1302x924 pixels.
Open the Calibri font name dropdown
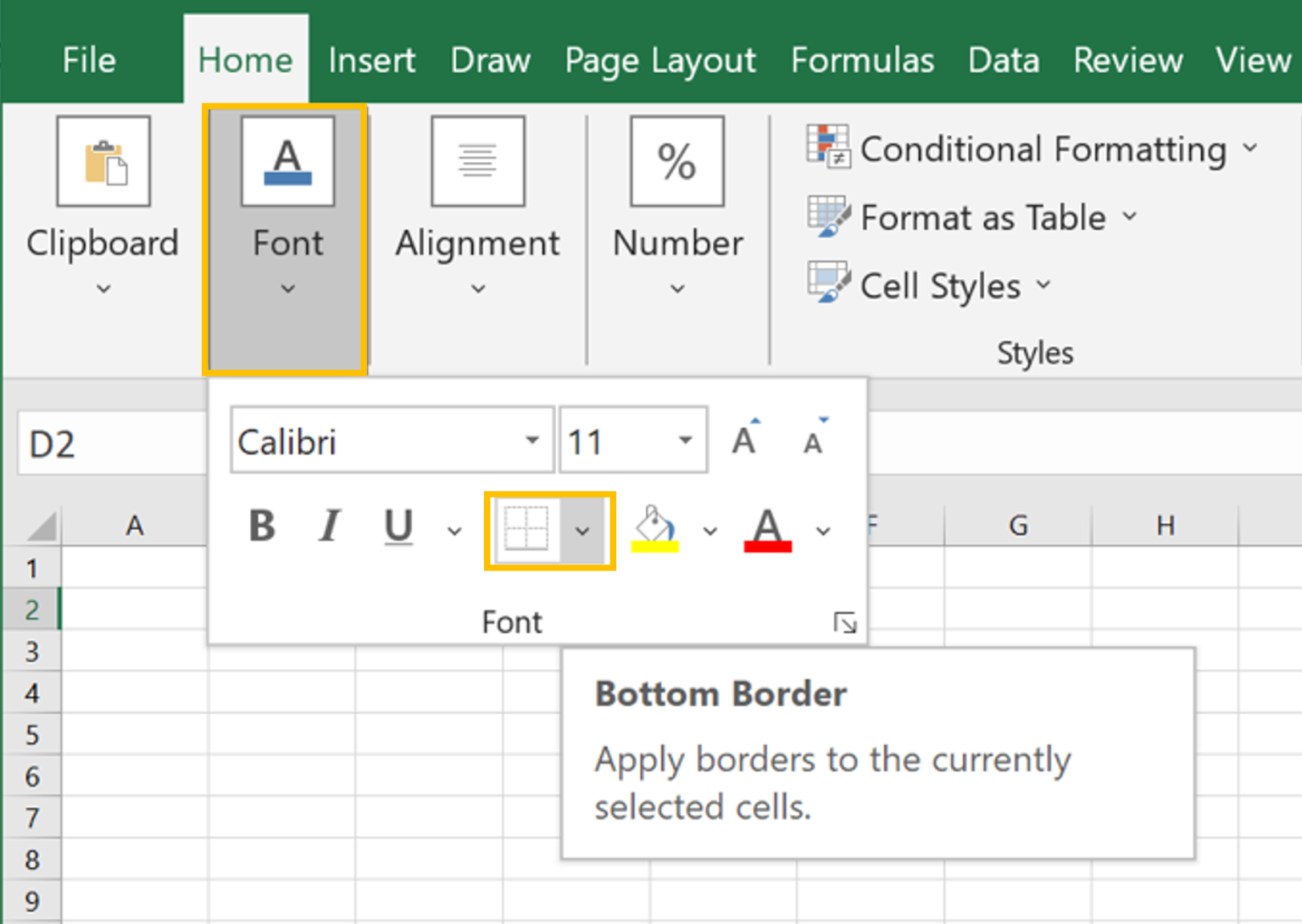(531, 440)
